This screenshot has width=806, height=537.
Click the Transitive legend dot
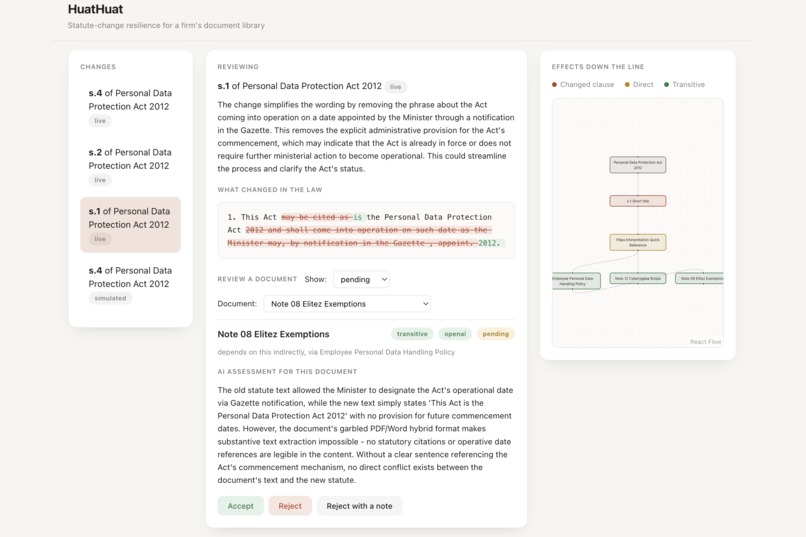(667, 85)
